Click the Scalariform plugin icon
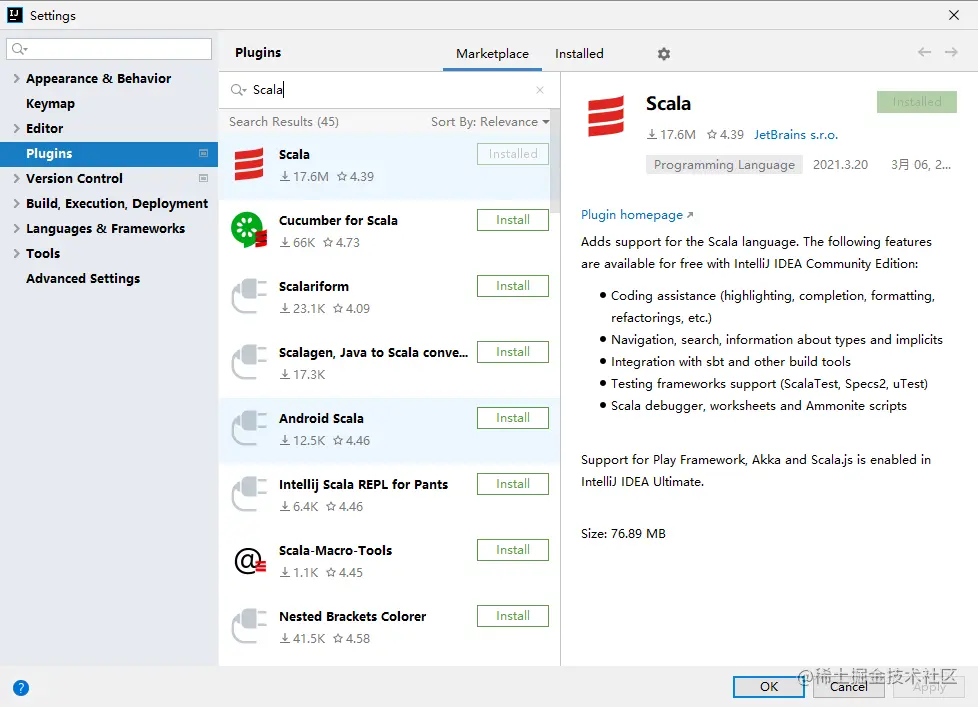Image resolution: width=978 pixels, height=707 pixels. [x=249, y=296]
